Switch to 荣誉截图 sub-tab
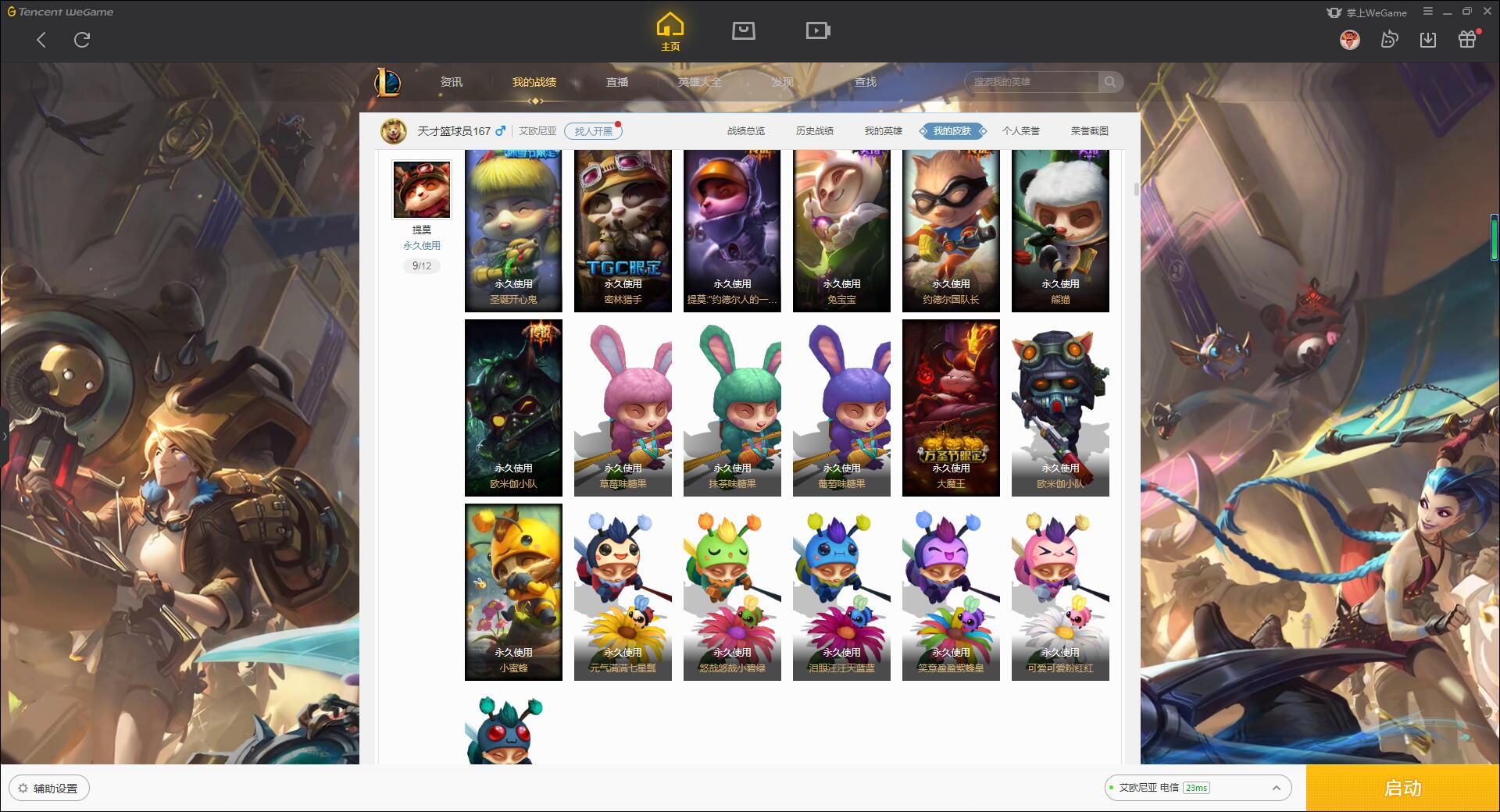The height and width of the screenshot is (812, 1500). 1090,131
